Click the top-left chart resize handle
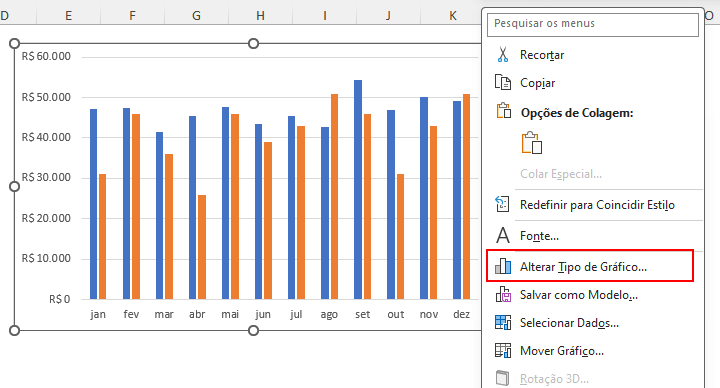 pyautogui.click(x=14, y=44)
